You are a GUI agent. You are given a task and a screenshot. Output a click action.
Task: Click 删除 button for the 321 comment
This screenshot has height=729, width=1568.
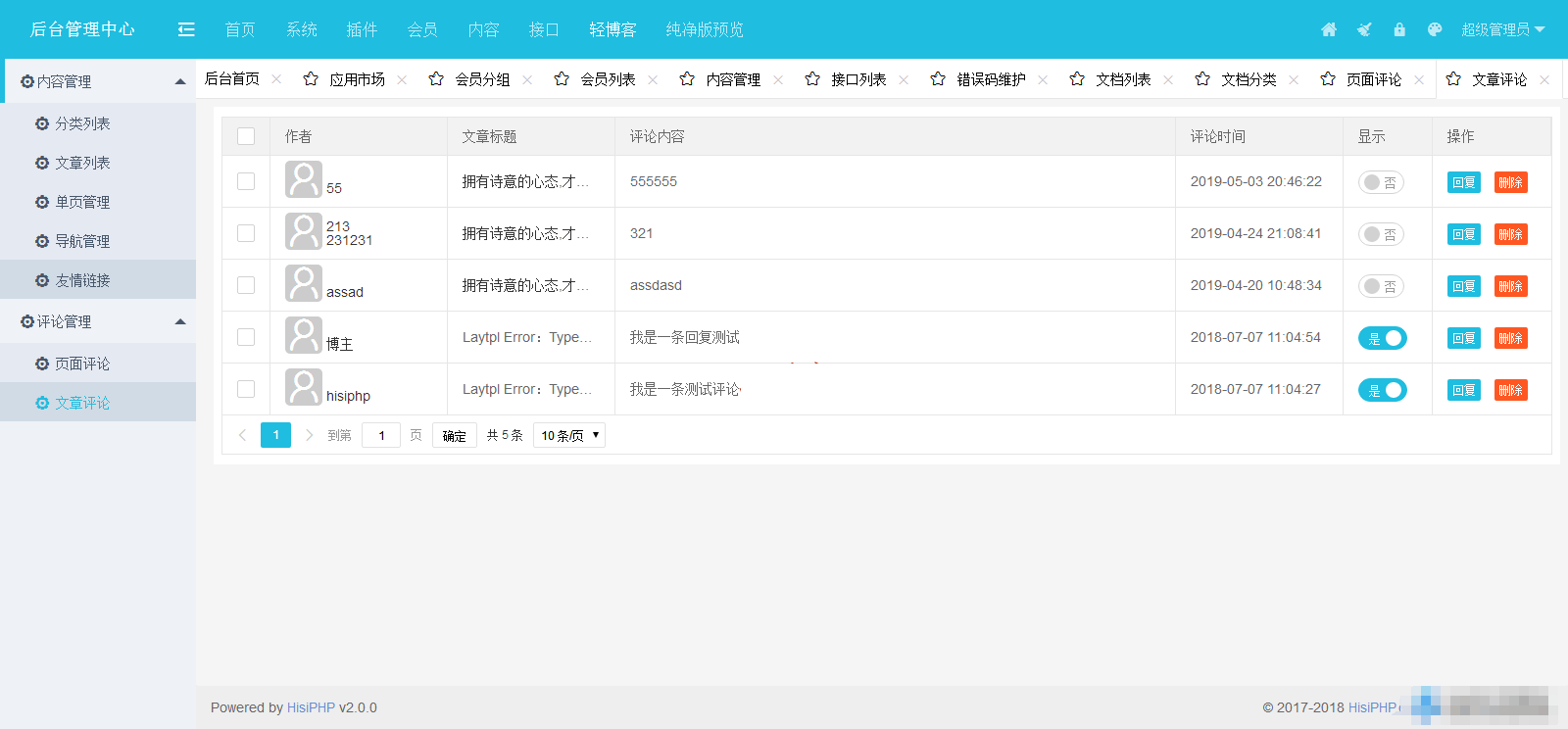pos(1510,234)
